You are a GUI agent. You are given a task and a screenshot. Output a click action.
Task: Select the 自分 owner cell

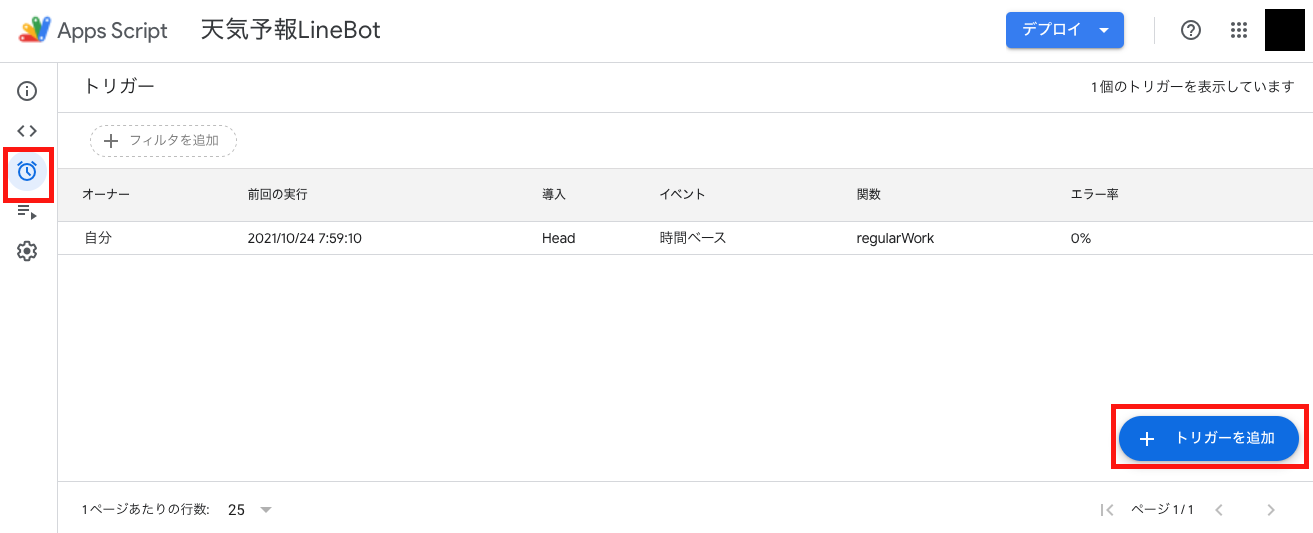click(97, 238)
